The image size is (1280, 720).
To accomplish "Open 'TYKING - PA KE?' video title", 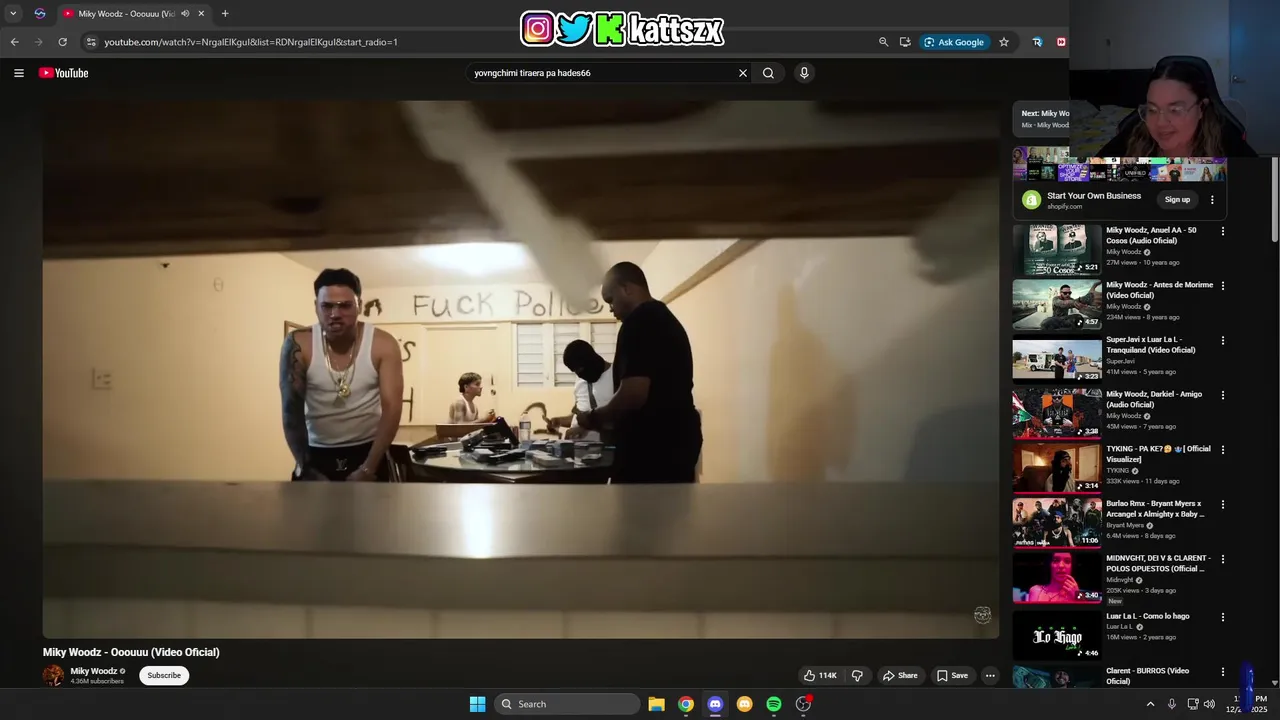I will click(1158, 454).
